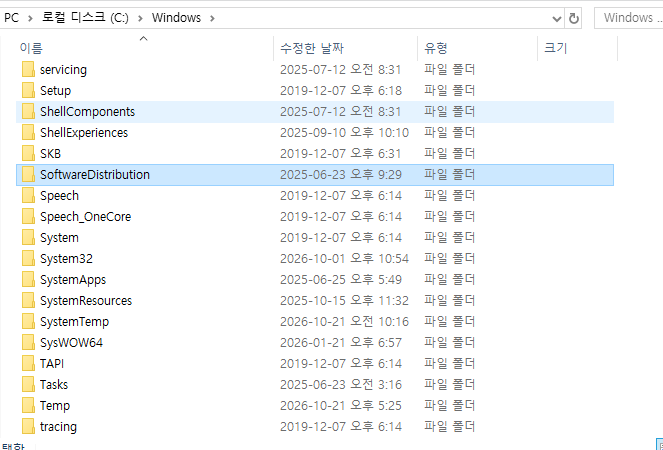Click the ShellExperiences folder icon
The width and height of the screenshot is (663, 450).
point(28,132)
